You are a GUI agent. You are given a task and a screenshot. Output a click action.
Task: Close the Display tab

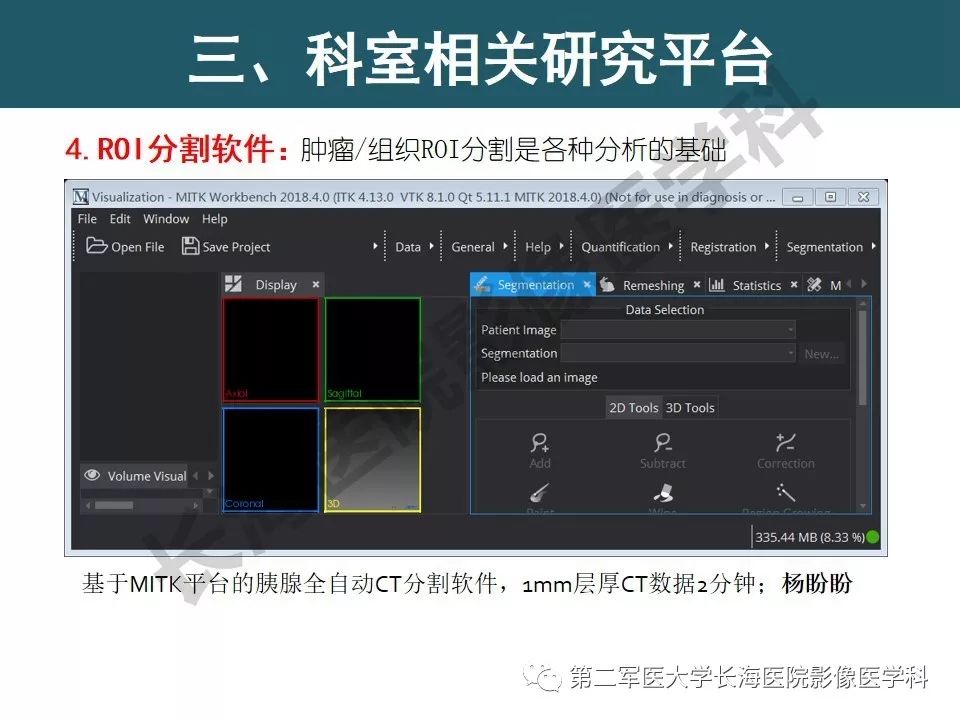[316, 284]
